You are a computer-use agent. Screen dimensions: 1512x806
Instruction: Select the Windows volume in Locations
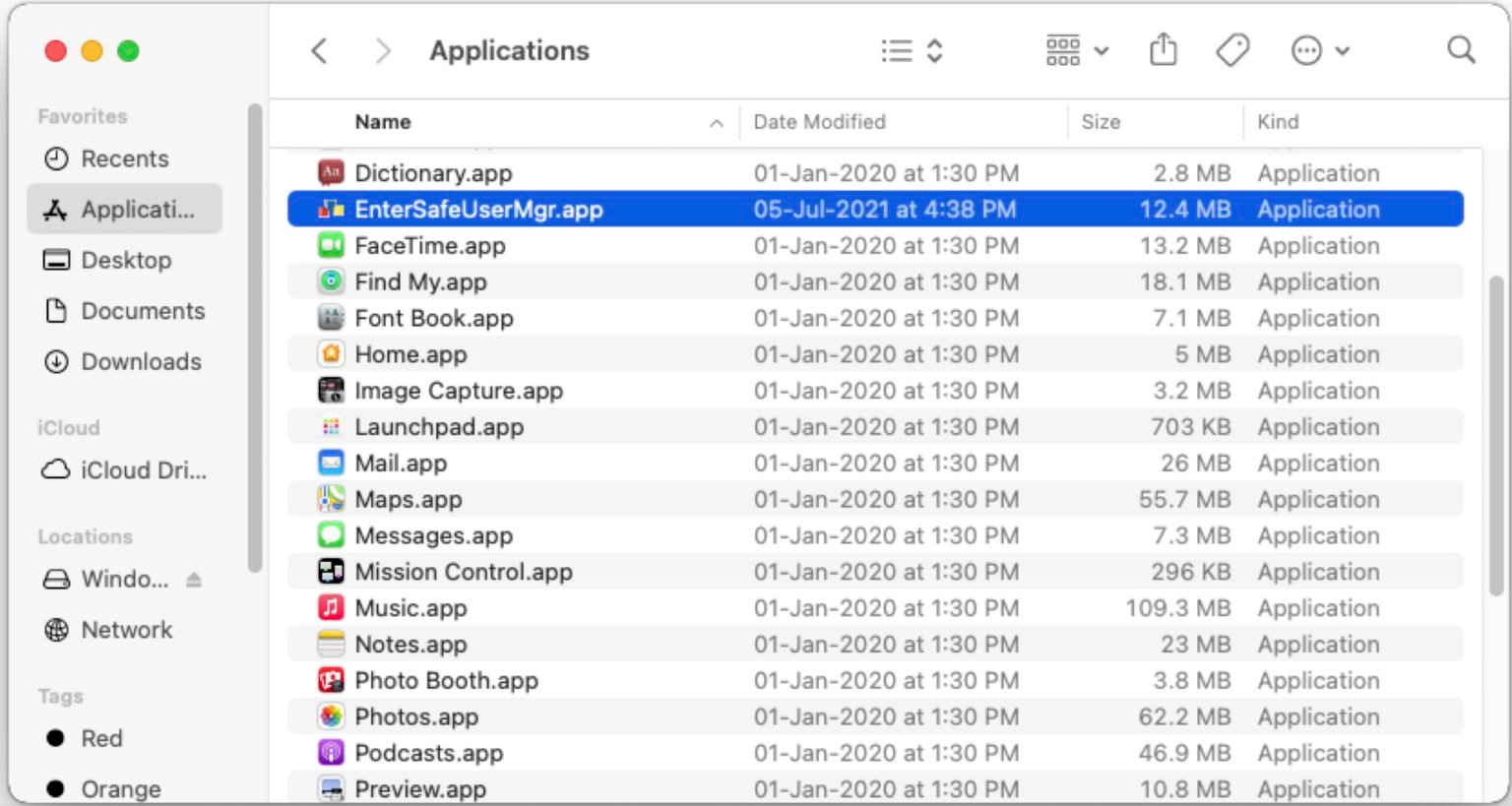click(x=106, y=579)
